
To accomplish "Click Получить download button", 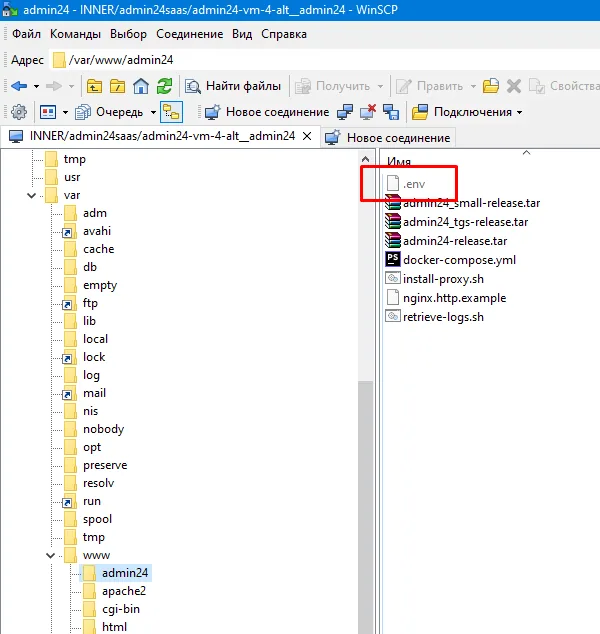I will click(x=332, y=86).
